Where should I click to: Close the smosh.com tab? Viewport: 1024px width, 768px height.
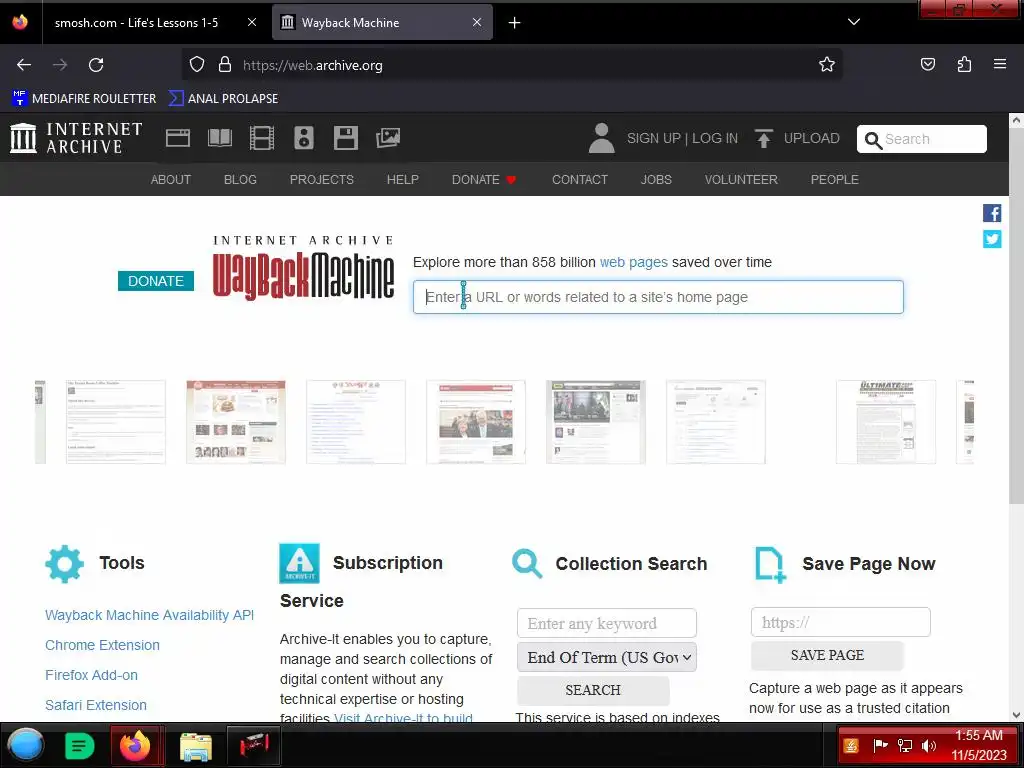pyautogui.click(x=251, y=22)
